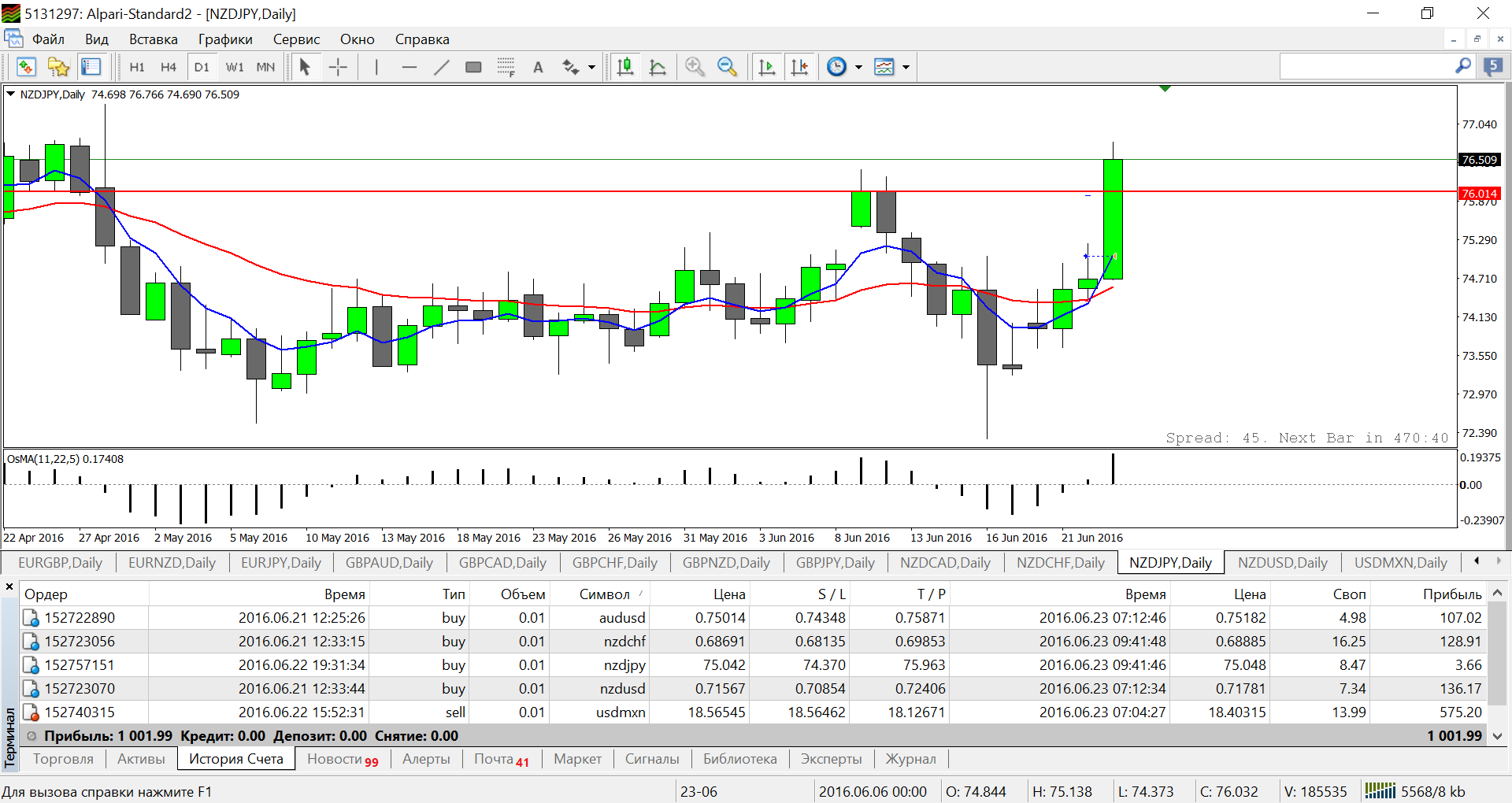Click the search magnifier icon
This screenshot has height=803, width=1512.
(x=1463, y=66)
